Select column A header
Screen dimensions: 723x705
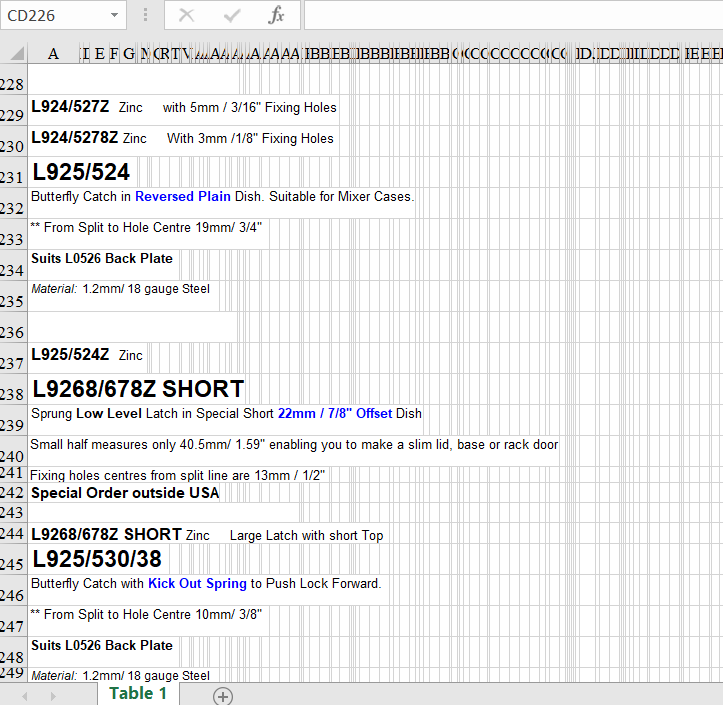[x=53, y=53]
